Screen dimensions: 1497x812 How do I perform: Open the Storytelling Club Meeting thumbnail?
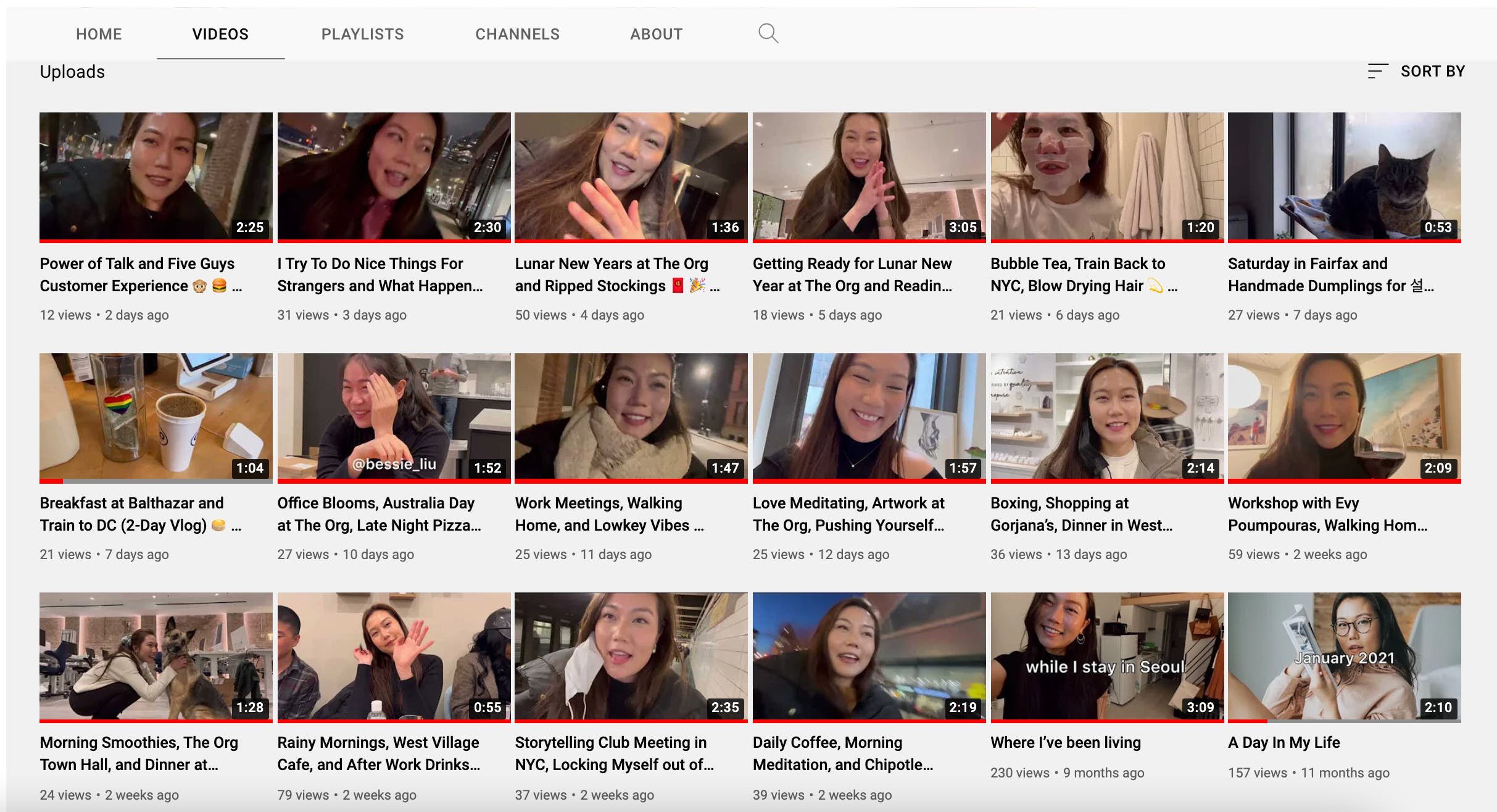click(x=631, y=657)
